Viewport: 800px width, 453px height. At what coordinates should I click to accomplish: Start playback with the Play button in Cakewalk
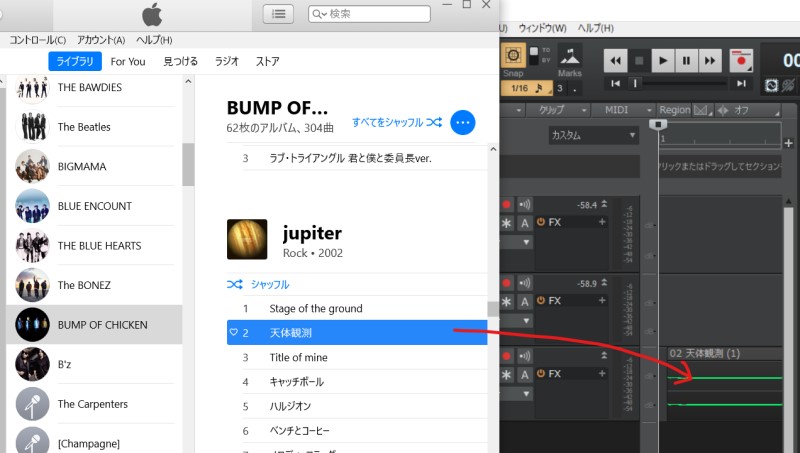point(663,61)
